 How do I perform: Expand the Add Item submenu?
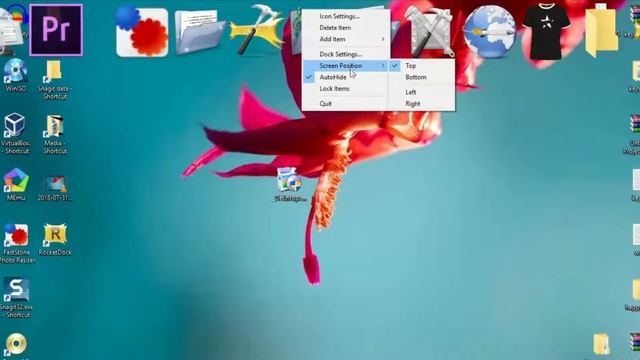pos(345,39)
